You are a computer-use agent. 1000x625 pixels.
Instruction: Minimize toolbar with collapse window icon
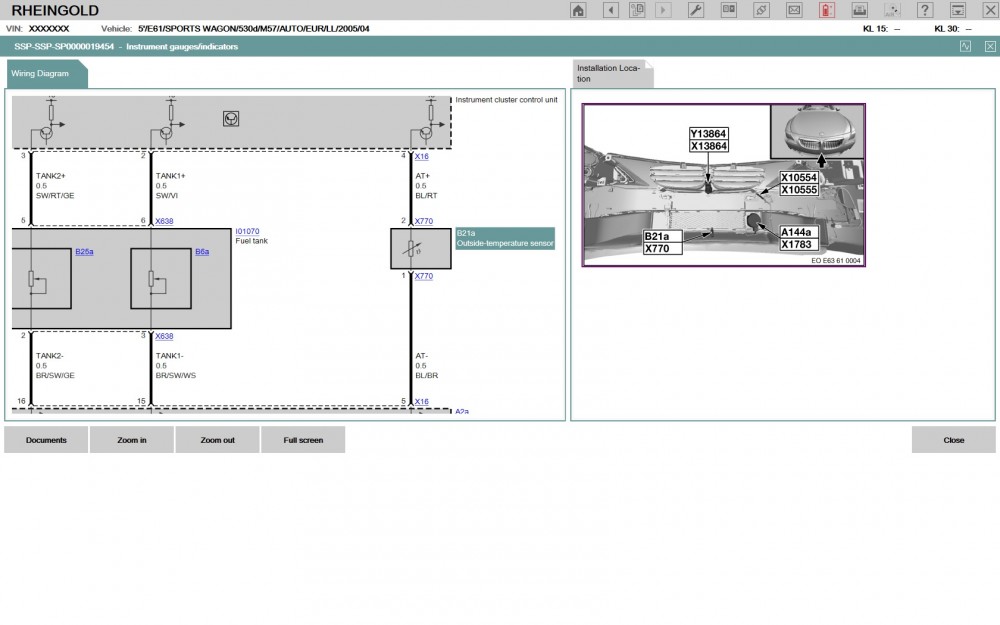point(957,10)
